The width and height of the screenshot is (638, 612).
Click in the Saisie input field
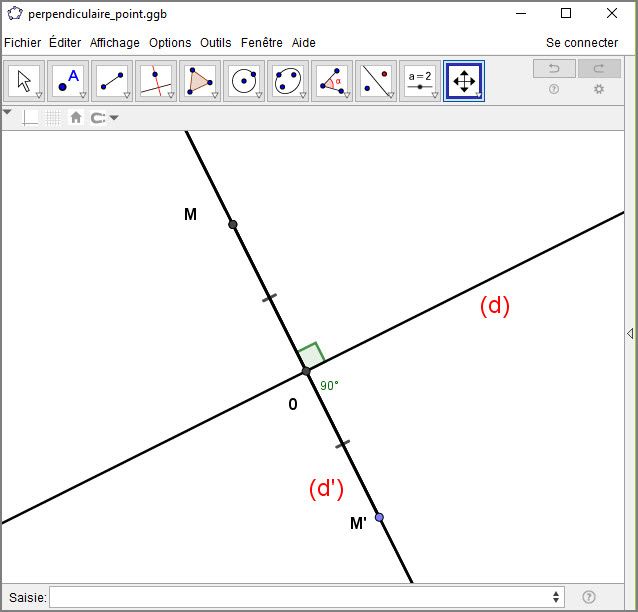click(307, 597)
